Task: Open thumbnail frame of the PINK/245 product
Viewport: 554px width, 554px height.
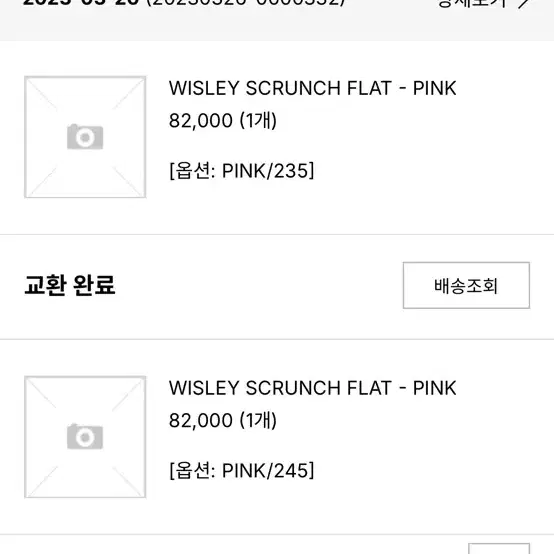Action: pos(85,437)
